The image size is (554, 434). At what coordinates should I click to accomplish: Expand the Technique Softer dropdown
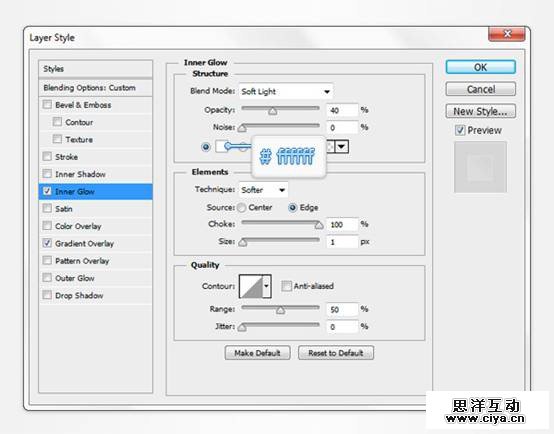point(263,190)
